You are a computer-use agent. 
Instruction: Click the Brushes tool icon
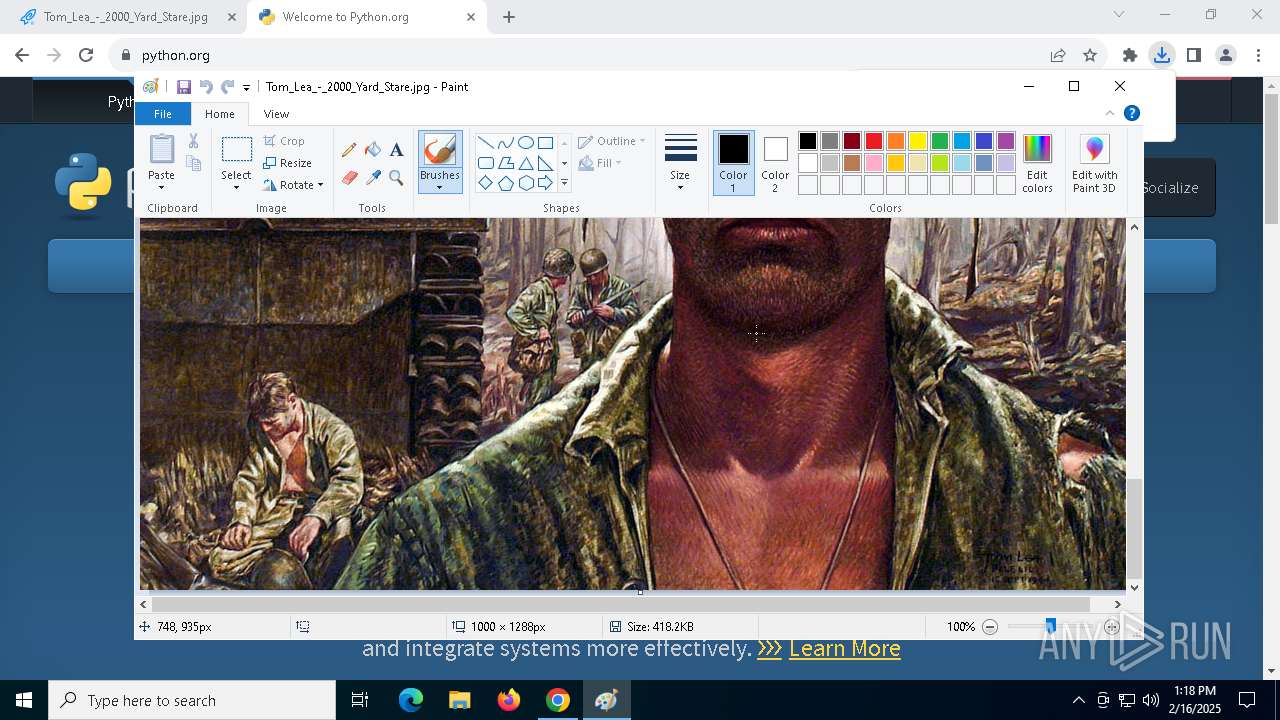440,150
